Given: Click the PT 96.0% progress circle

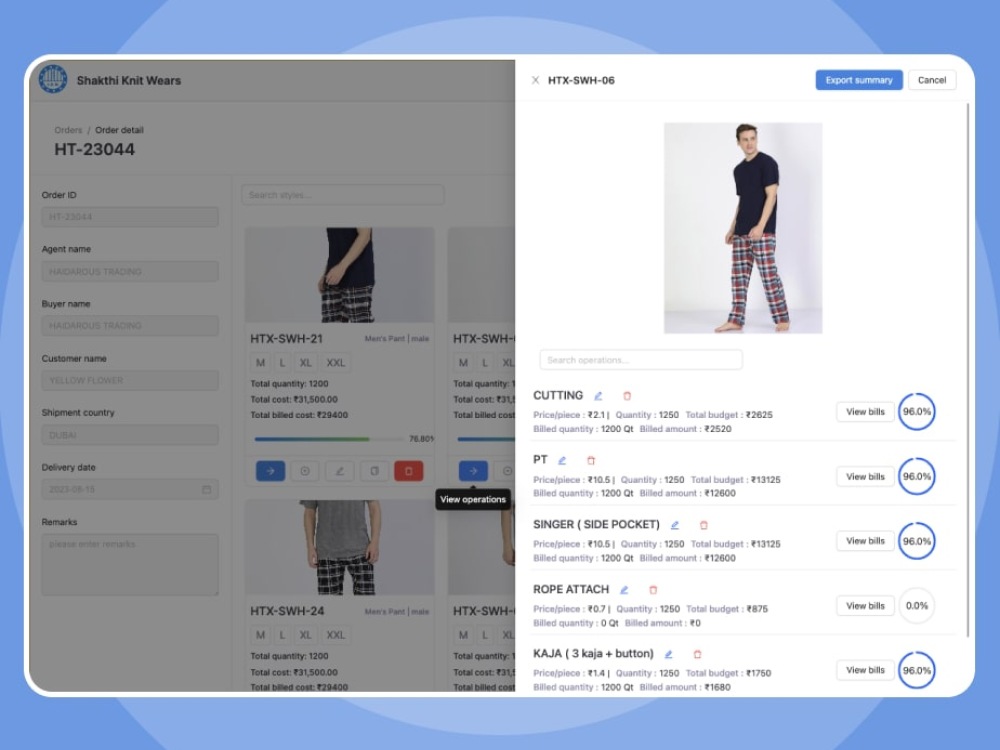Looking at the screenshot, I should (916, 476).
